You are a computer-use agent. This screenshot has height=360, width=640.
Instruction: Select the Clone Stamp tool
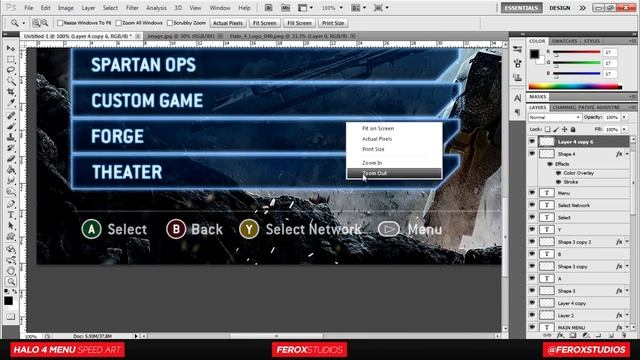tap(11, 137)
